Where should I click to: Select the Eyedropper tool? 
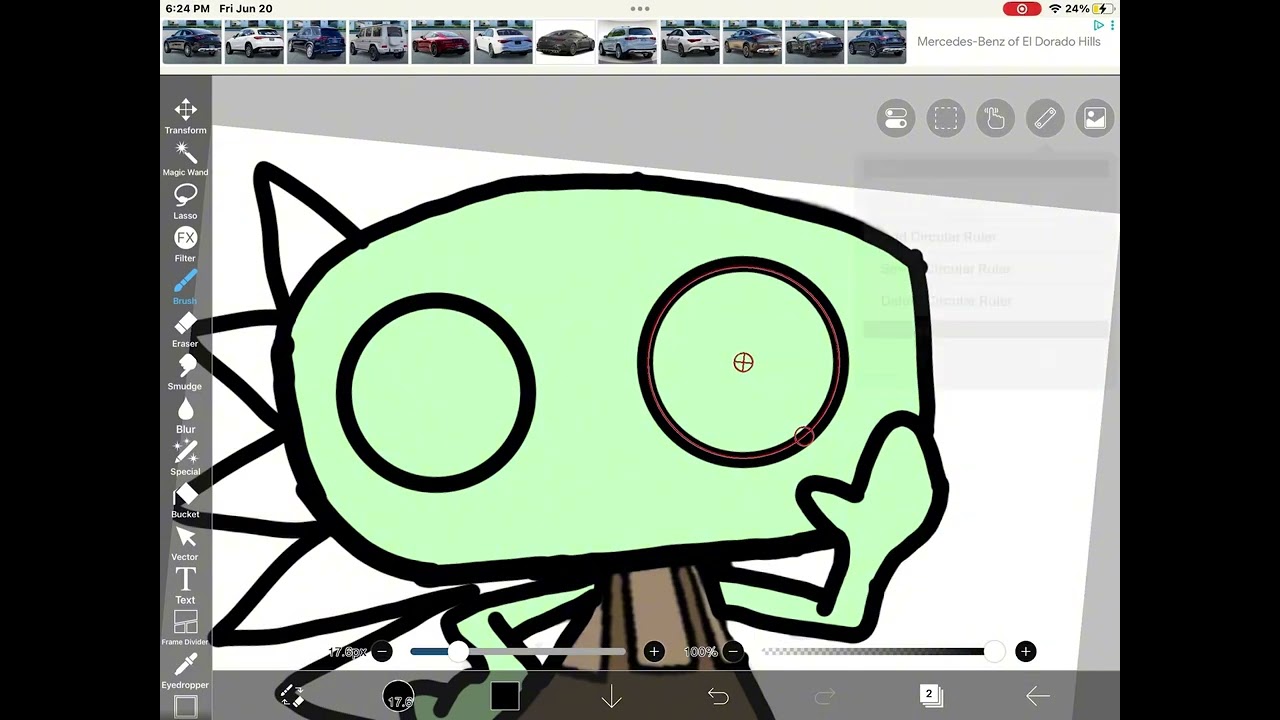[185, 672]
